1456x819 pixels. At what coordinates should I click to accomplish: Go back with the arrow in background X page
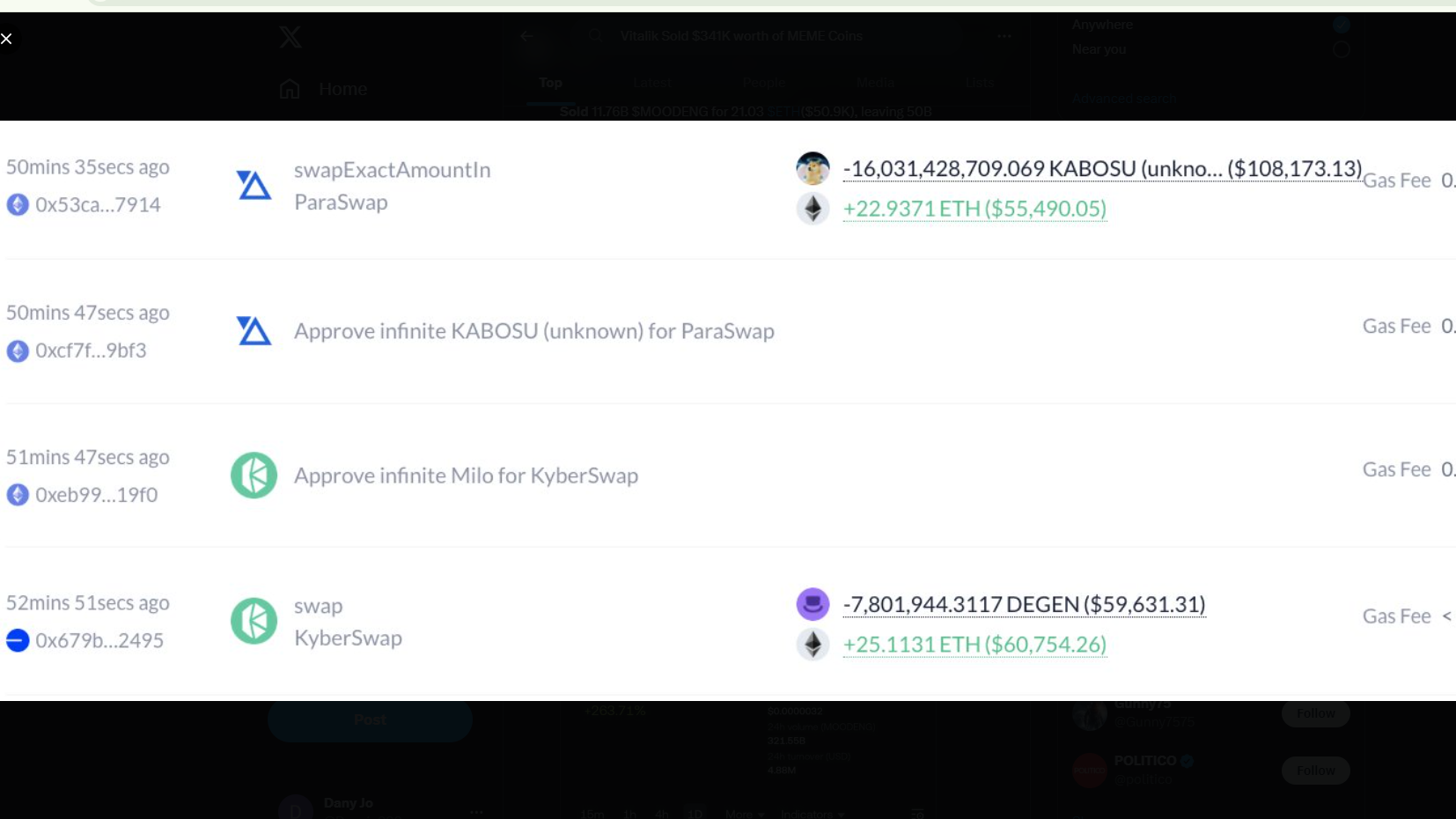[x=526, y=36]
